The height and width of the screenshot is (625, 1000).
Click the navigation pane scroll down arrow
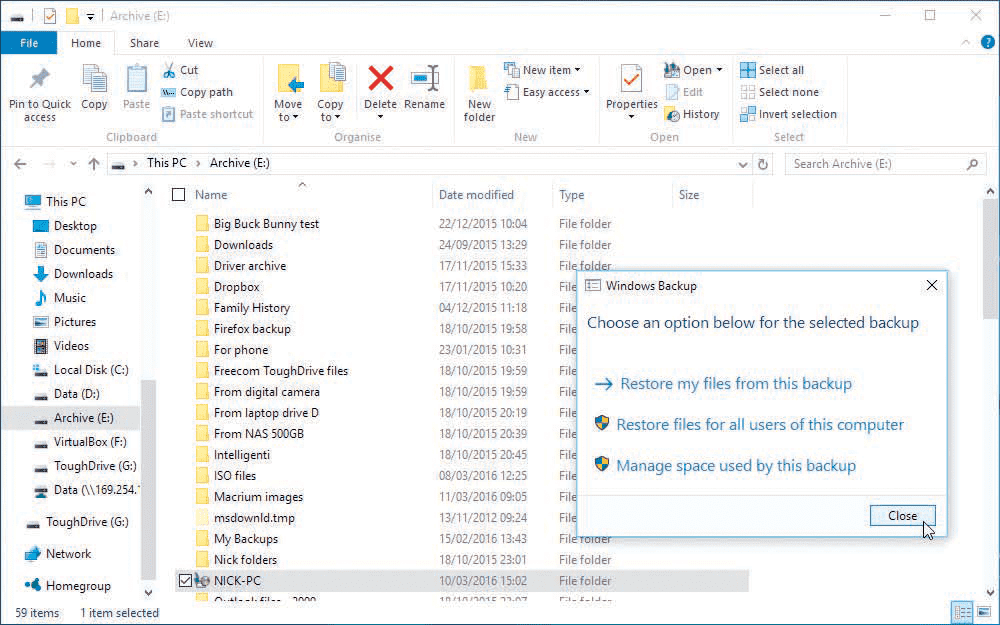[148, 592]
